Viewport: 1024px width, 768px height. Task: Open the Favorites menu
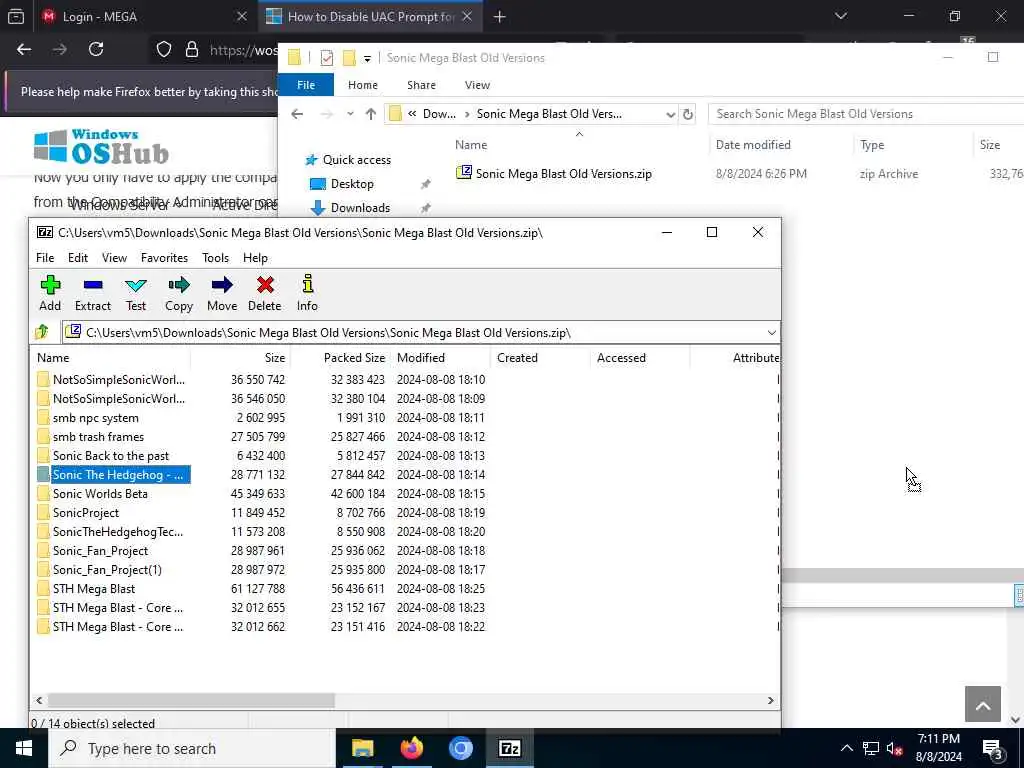pyautogui.click(x=165, y=258)
